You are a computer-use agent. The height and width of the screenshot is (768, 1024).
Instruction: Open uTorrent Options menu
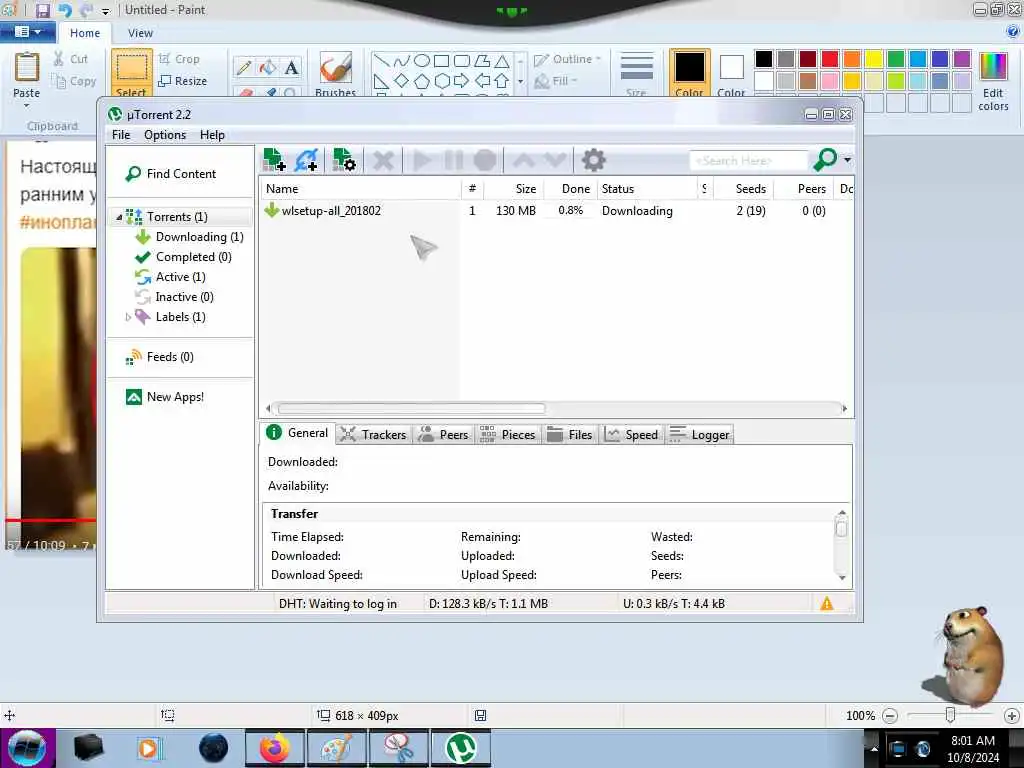(165, 135)
